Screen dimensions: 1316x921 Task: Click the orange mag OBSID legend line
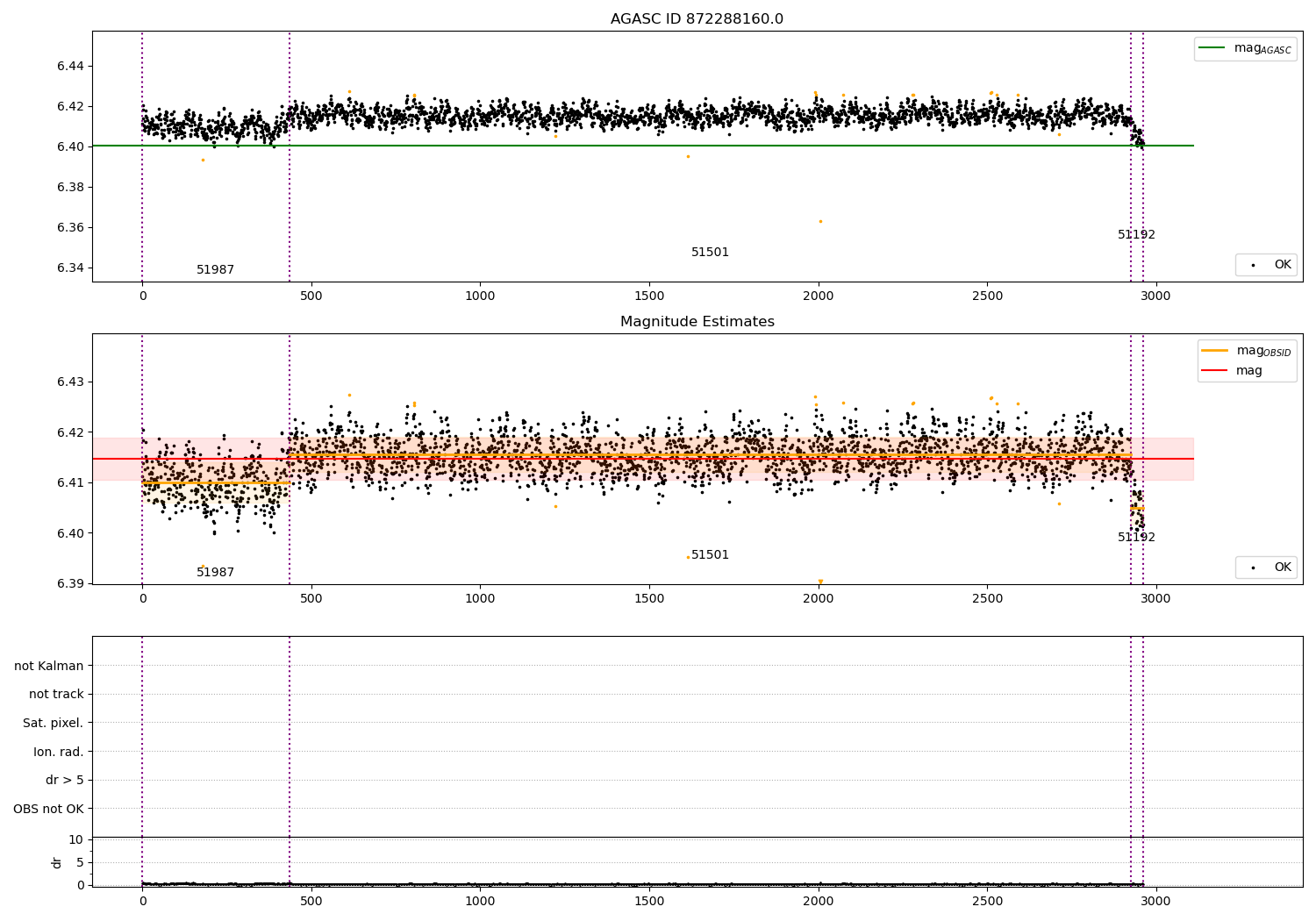(x=1215, y=350)
